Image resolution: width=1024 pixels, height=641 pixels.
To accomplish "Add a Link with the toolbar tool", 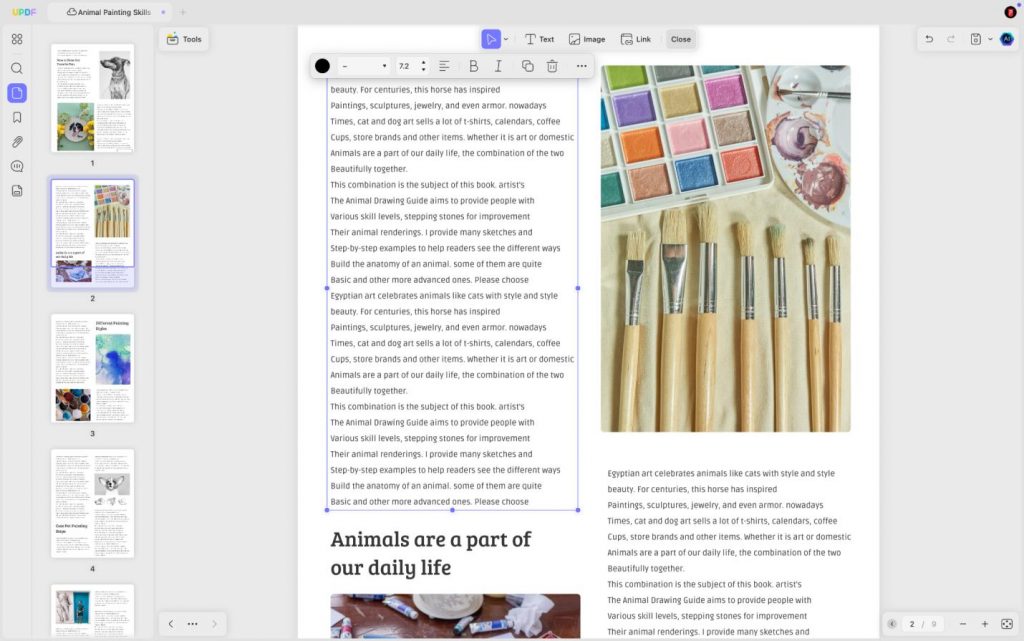I will coord(636,39).
